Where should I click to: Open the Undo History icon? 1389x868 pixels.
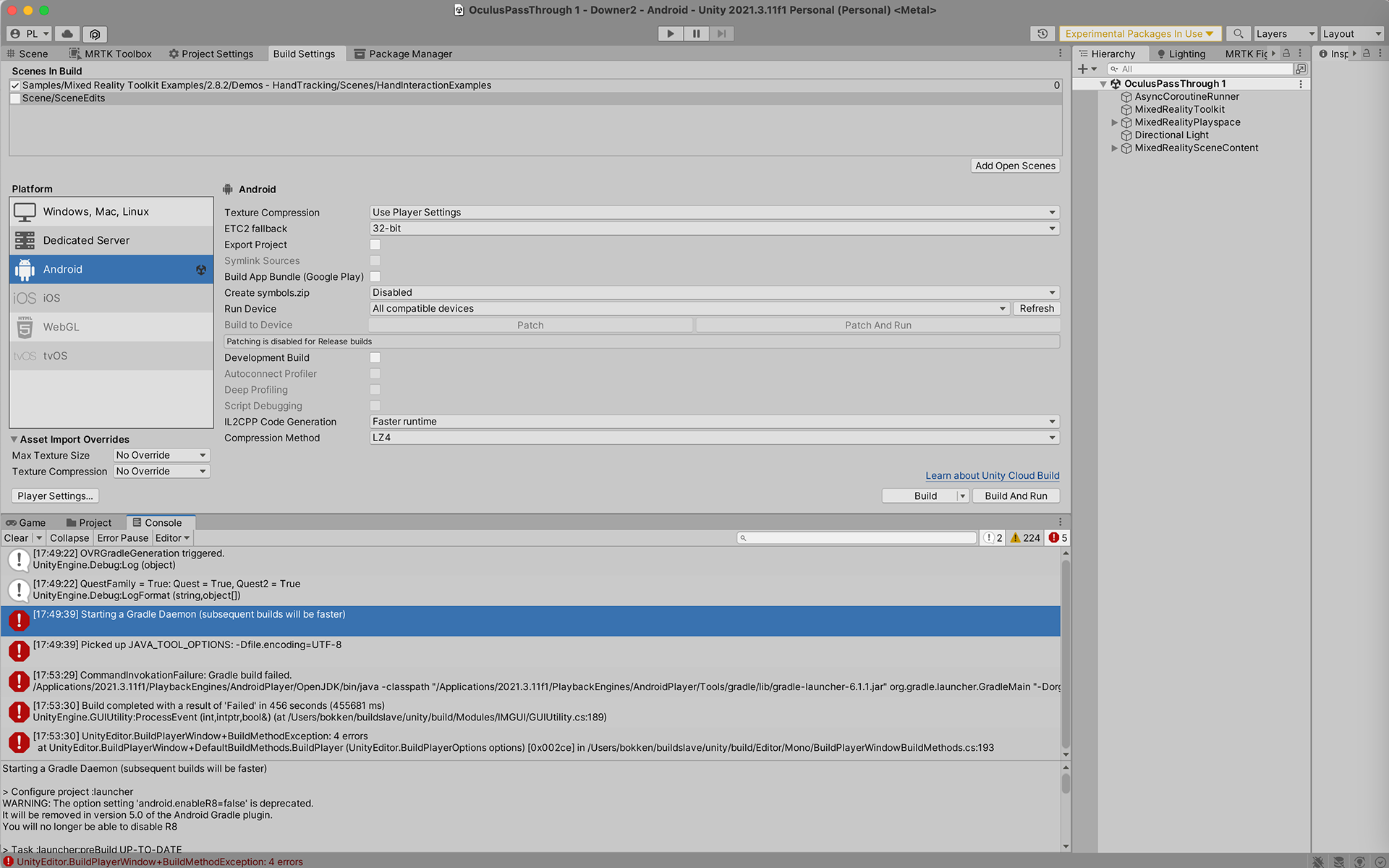click(x=1042, y=33)
